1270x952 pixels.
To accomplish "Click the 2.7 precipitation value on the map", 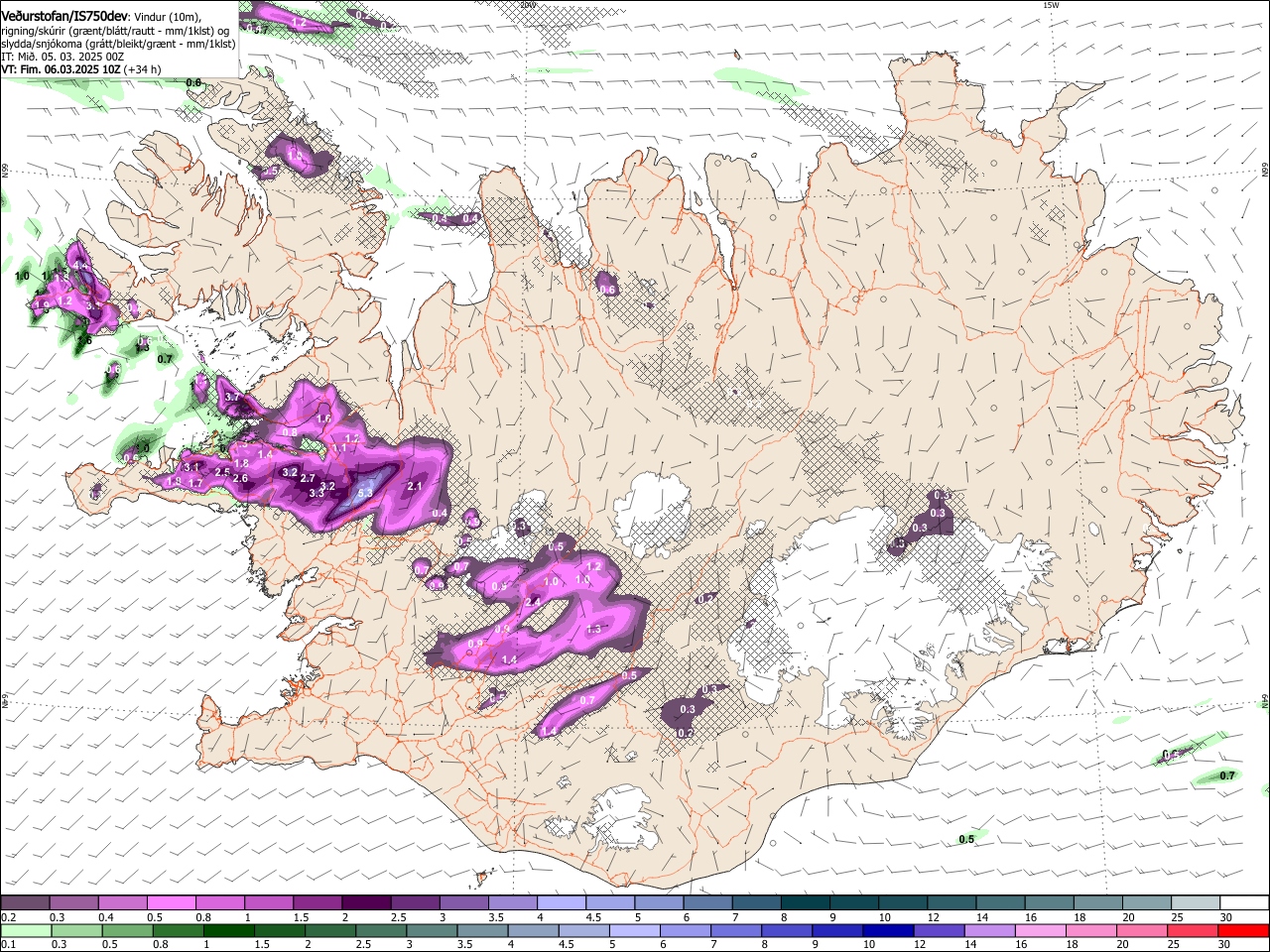I will coord(308,478).
